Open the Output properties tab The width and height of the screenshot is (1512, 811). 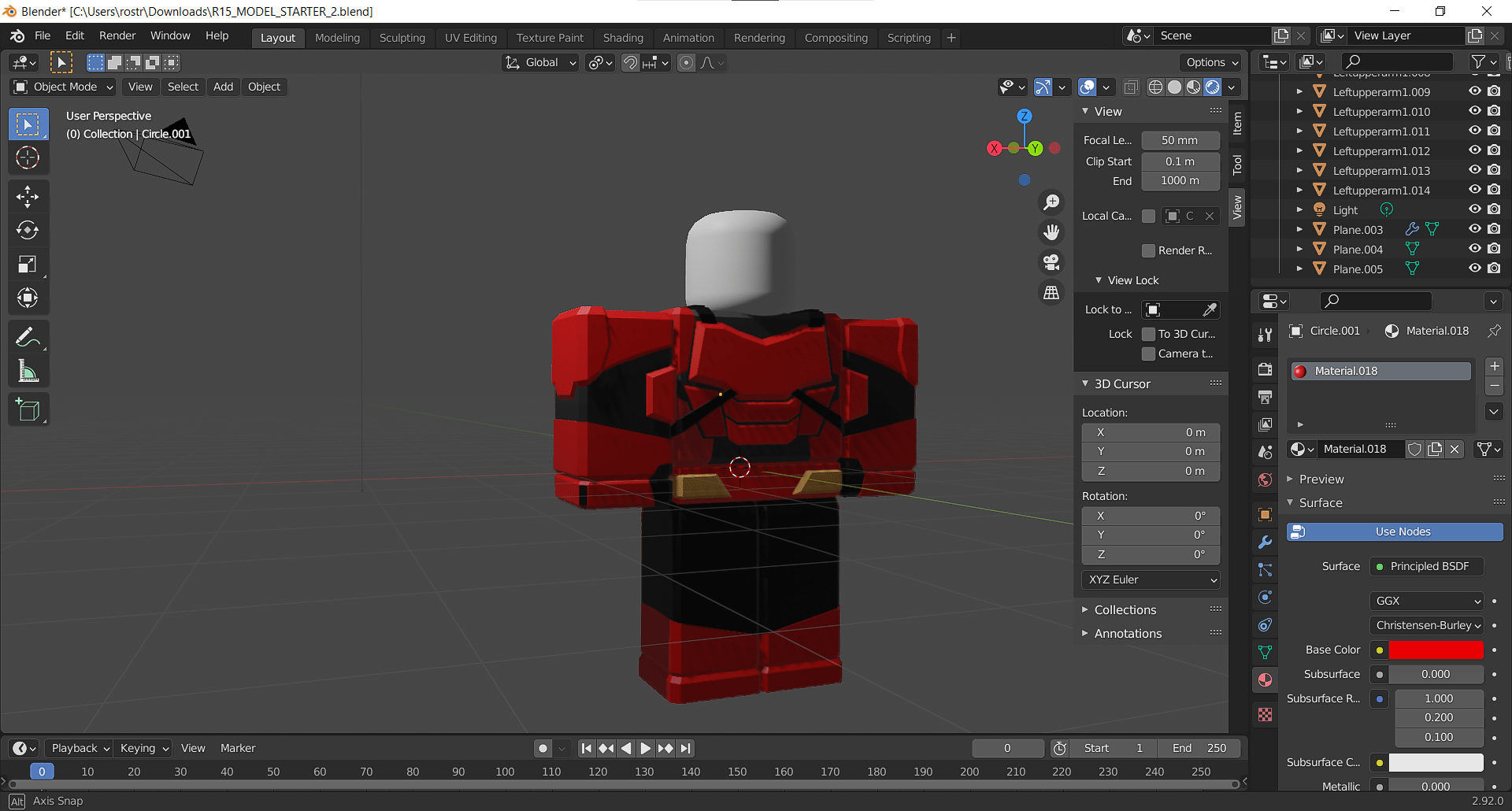pyautogui.click(x=1265, y=397)
